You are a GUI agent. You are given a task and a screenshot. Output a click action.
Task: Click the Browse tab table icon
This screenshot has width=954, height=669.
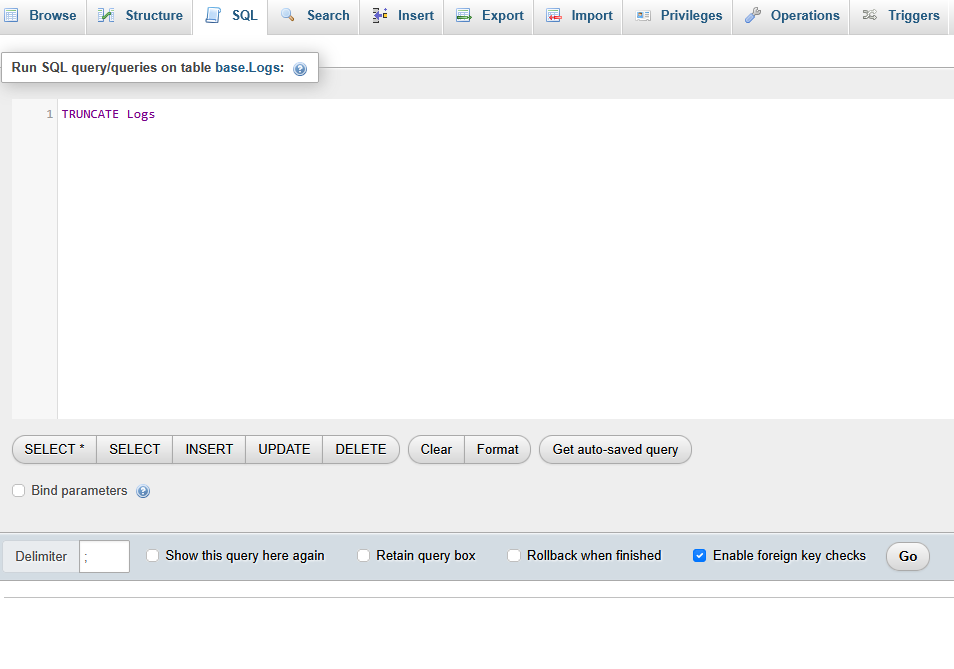pyautogui.click(x=11, y=15)
